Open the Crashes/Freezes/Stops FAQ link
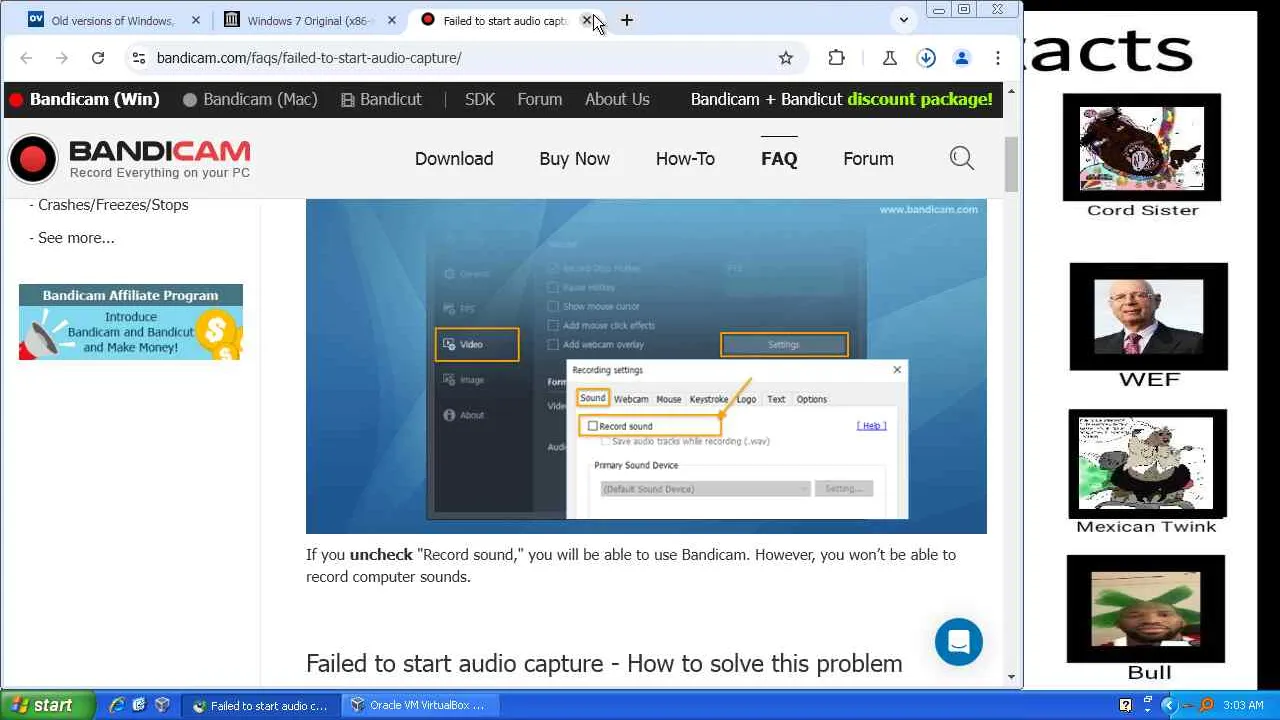 [x=113, y=205]
